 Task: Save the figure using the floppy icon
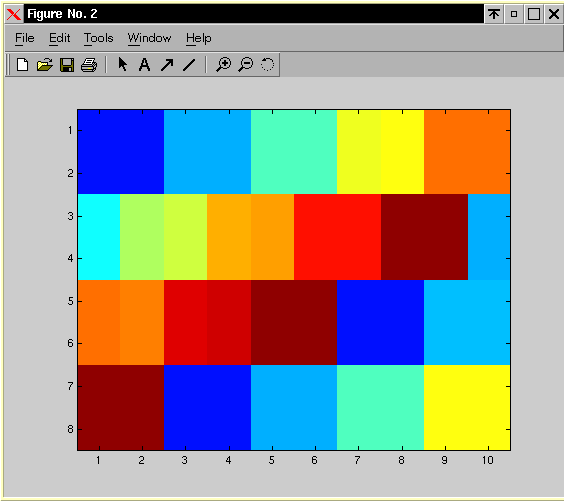(x=67, y=65)
